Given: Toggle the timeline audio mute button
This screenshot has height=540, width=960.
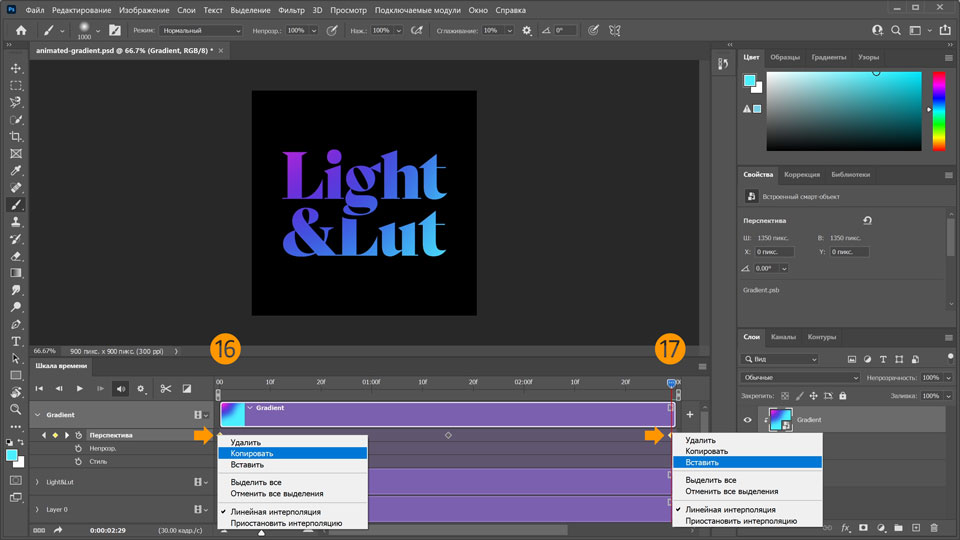Looking at the screenshot, I should point(120,388).
